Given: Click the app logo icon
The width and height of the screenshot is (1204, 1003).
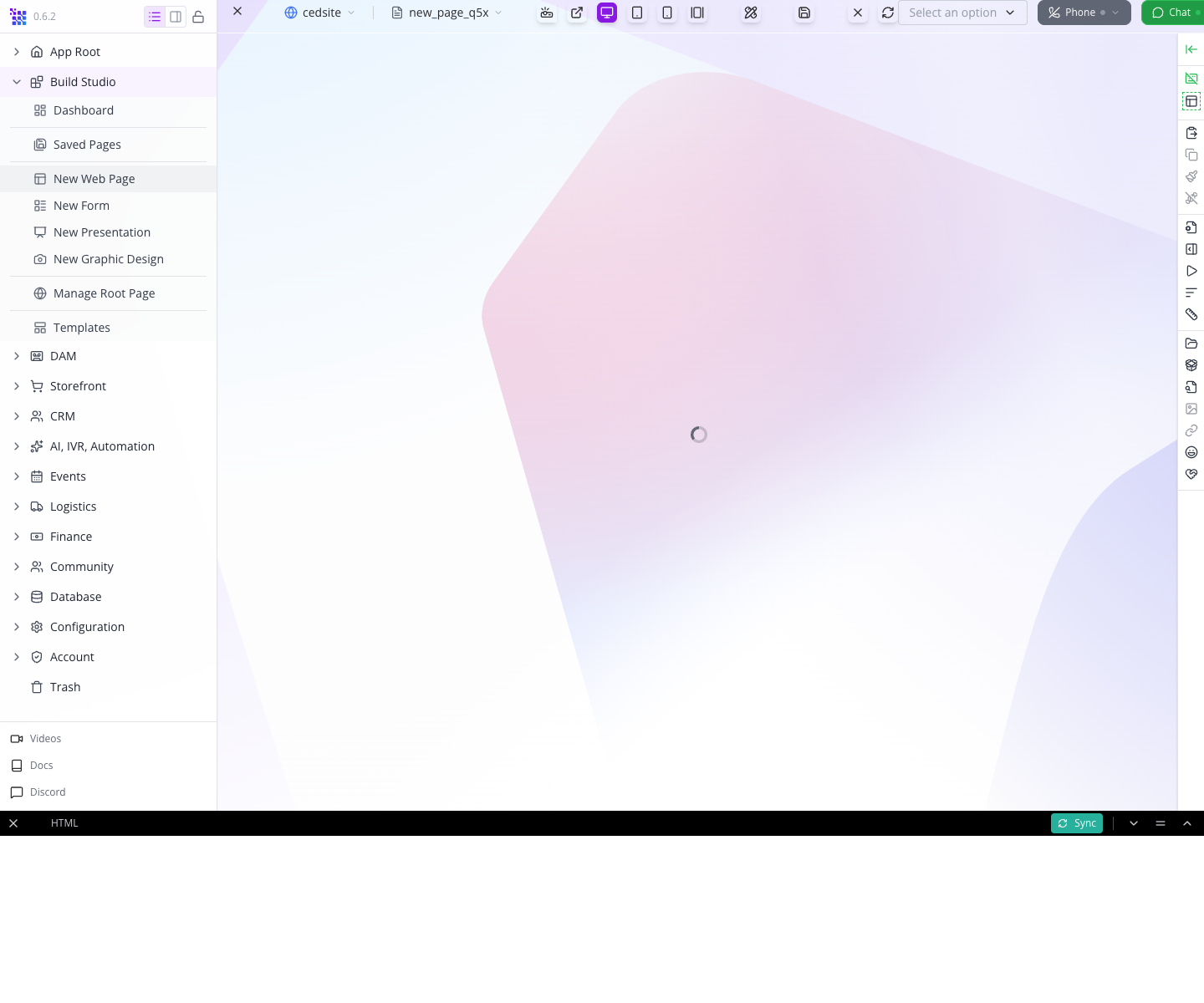Looking at the screenshot, I should click(x=18, y=17).
